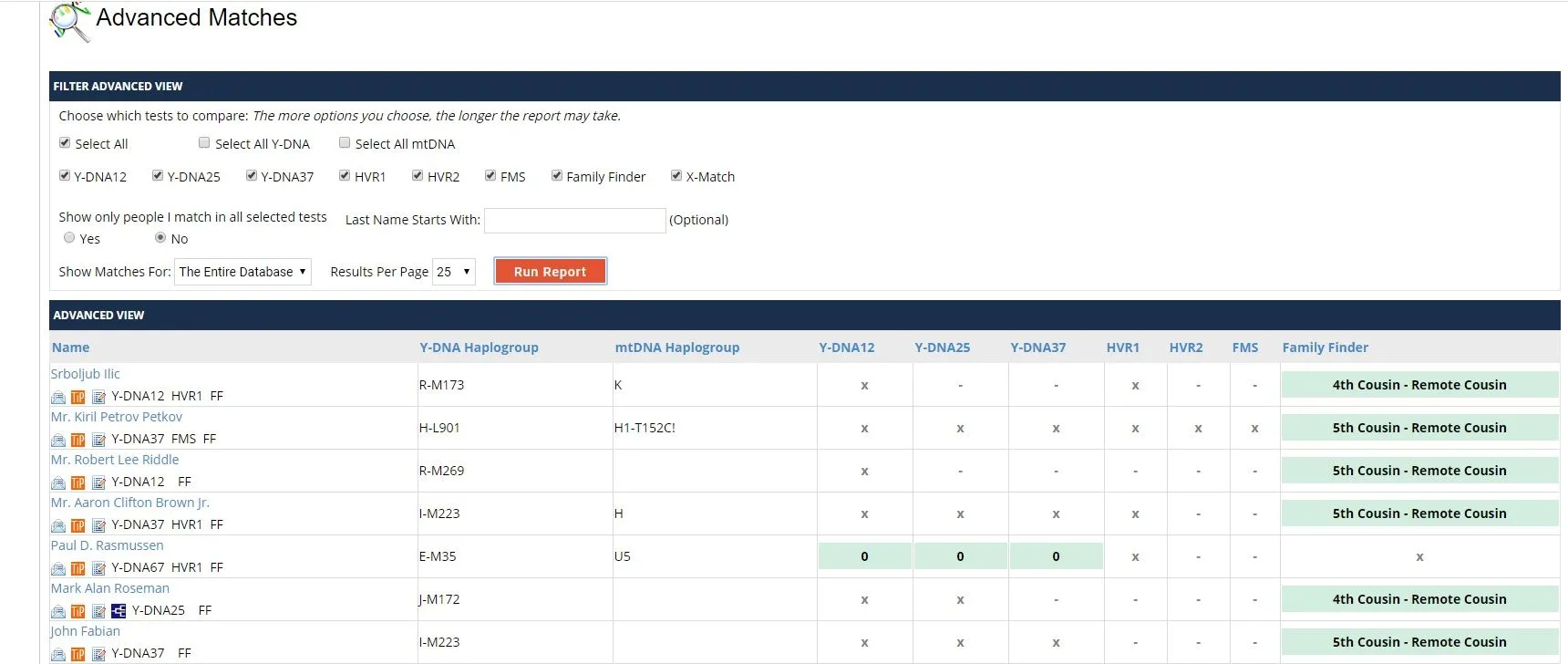1568x664 pixels.
Task: Open TiP report for Mr. Kiril Petrov Petkov
Action: 78,440
